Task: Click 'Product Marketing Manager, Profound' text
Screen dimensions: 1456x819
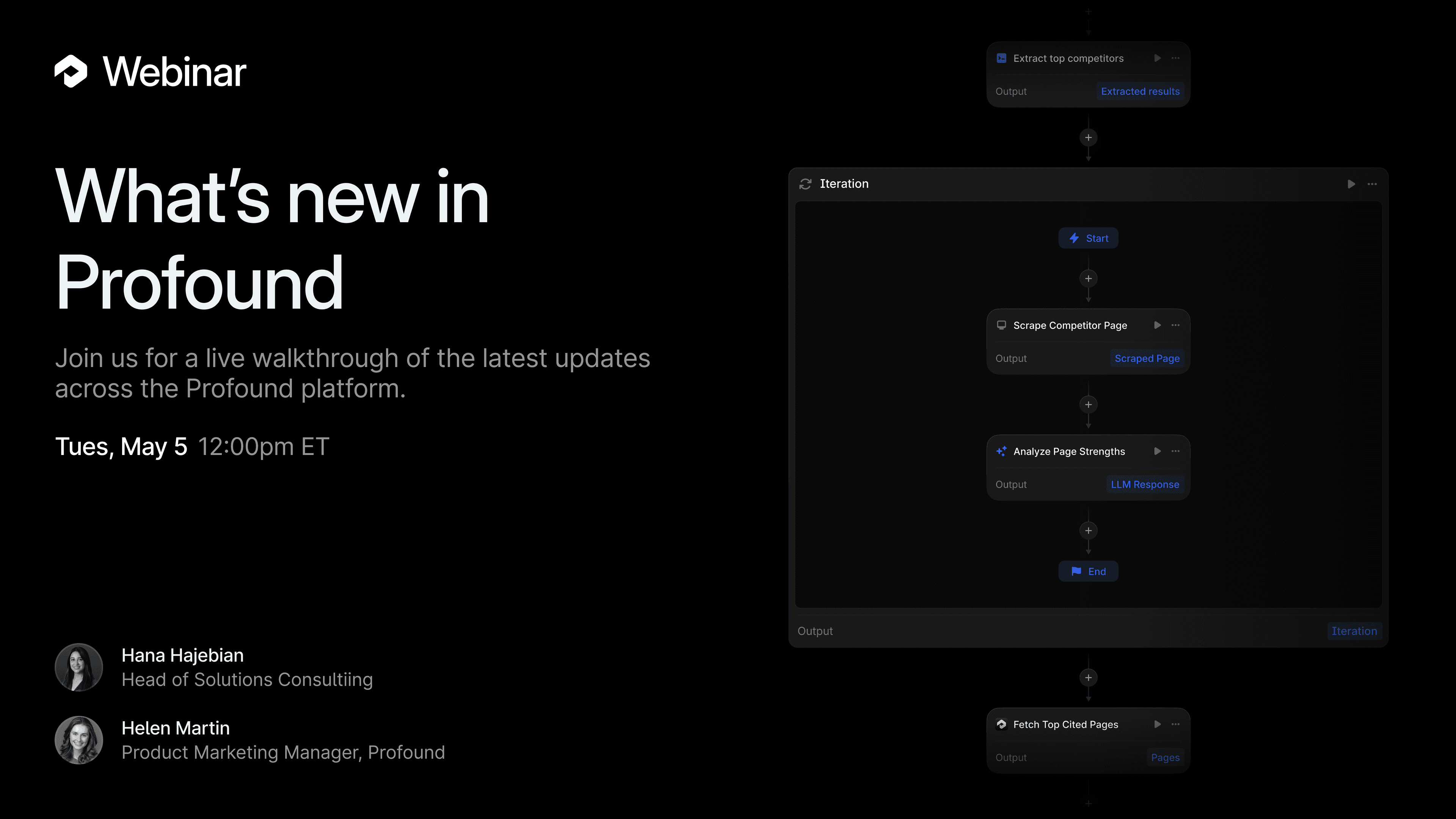Action: pos(283,752)
